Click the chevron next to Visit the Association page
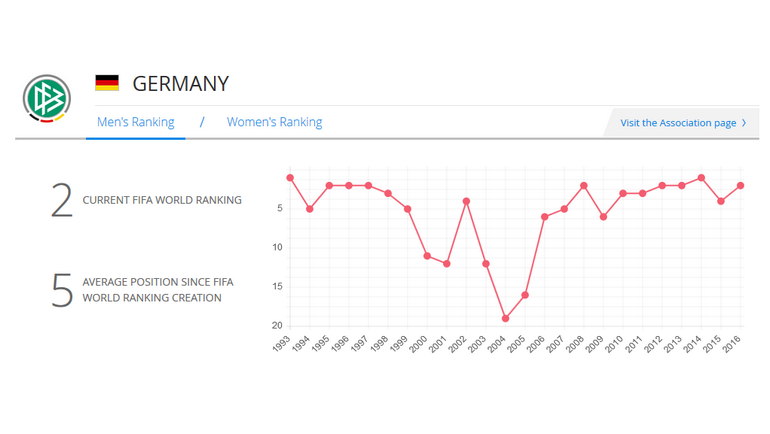Screen dimensions: 770x434 [x=744, y=123]
